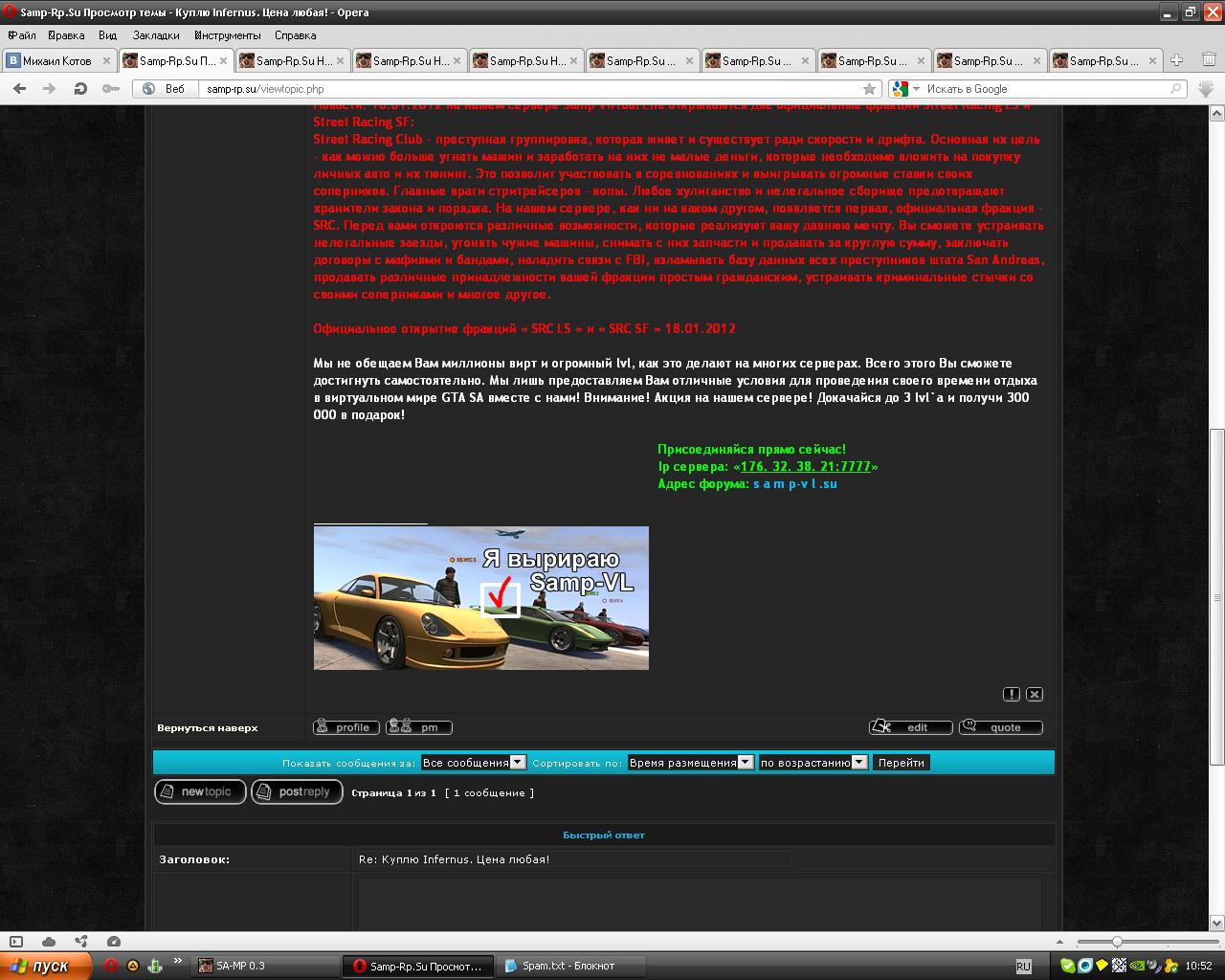
Task: Click the quick reply message text area
Action: tap(700, 903)
